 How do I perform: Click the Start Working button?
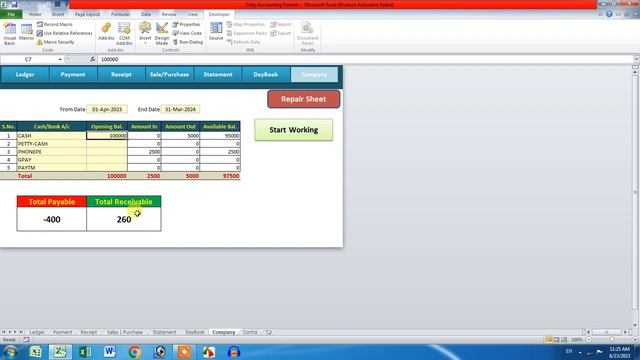click(x=293, y=130)
